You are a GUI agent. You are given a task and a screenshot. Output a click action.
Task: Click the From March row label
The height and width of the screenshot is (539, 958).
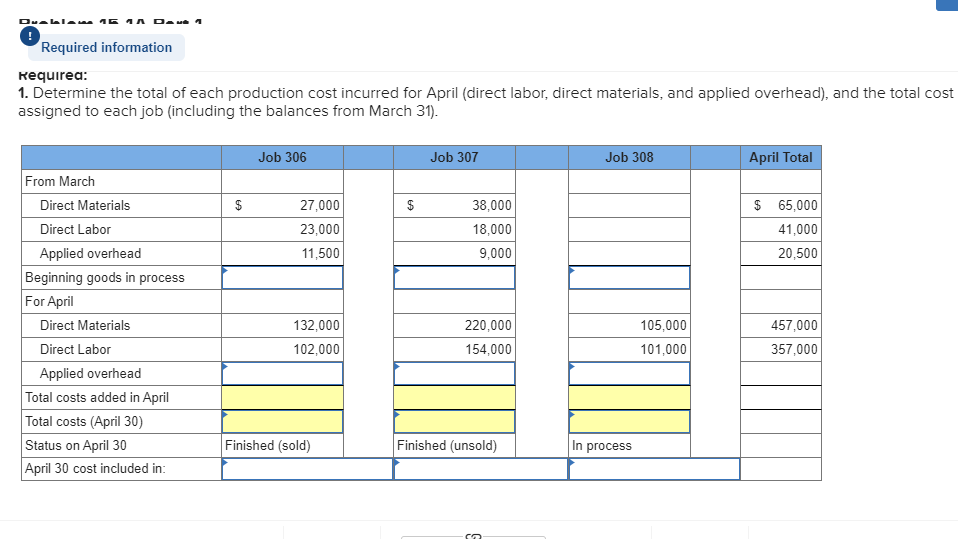pyautogui.click(x=60, y=182)
